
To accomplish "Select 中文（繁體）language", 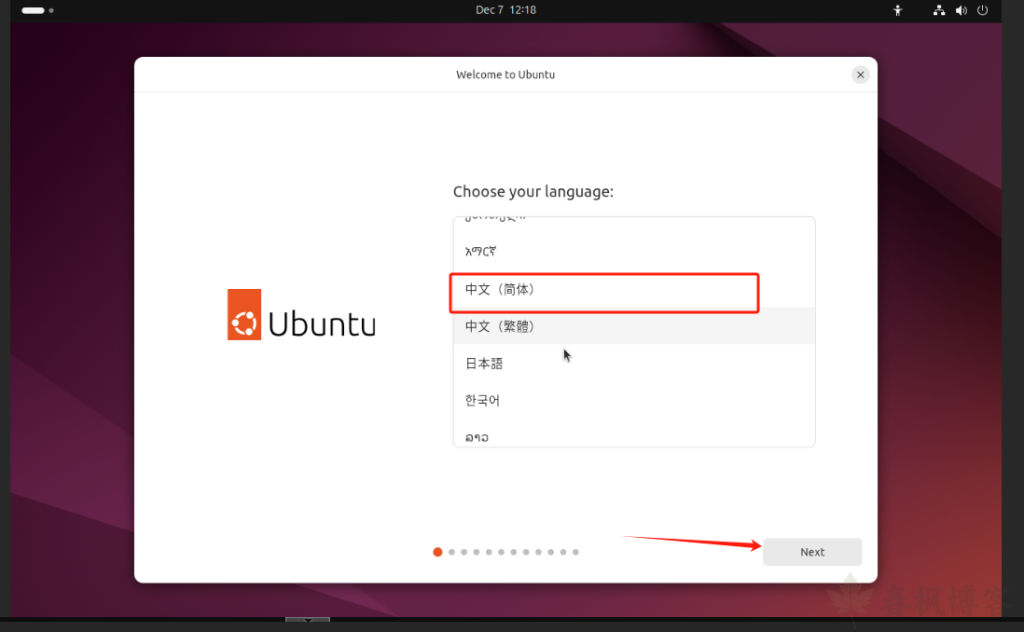I will (633, 326).
